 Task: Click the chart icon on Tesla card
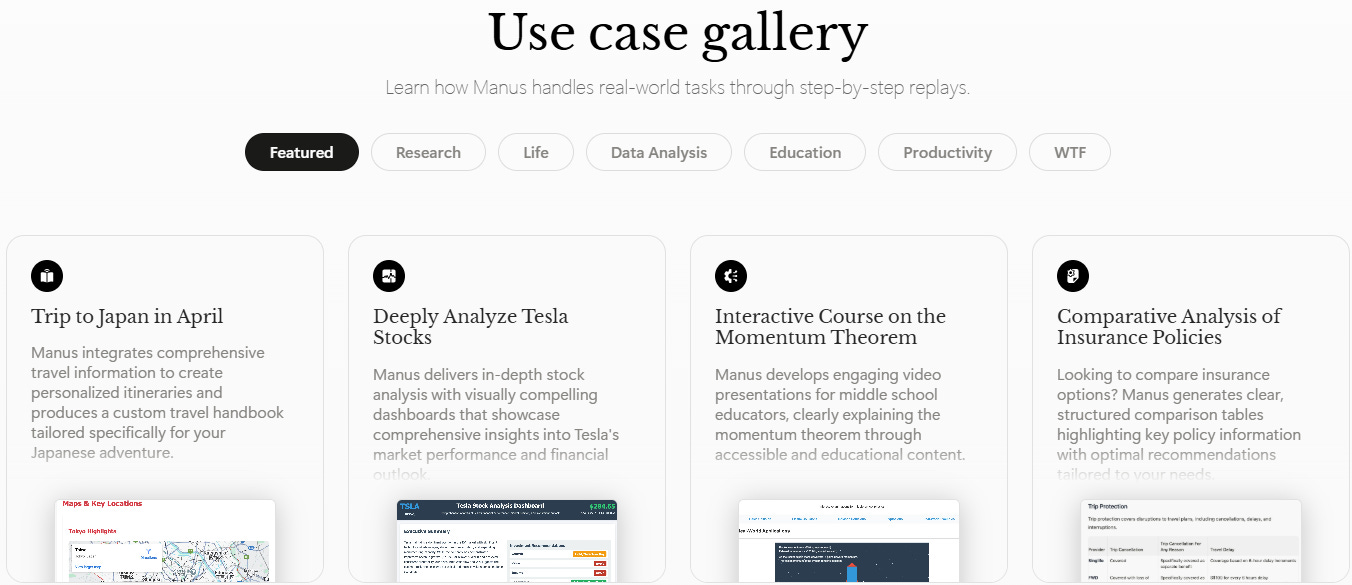click(389, 275)
